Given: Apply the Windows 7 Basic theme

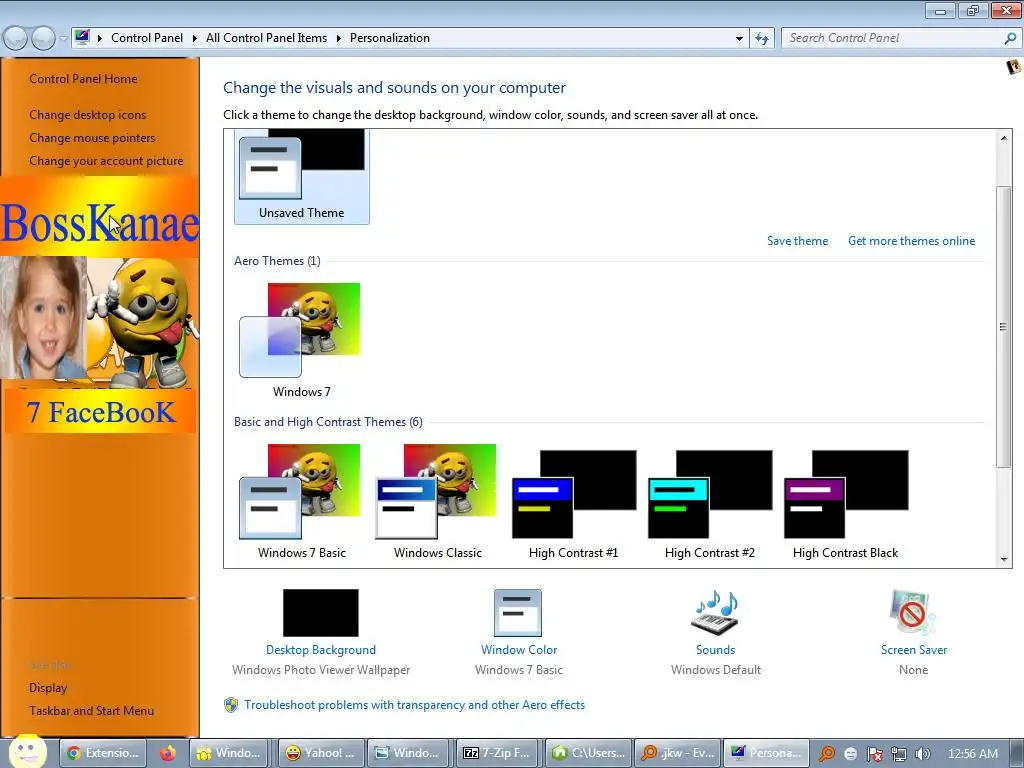Looking at the screenshot, I should pyautogui.click(x=301, y=502).
